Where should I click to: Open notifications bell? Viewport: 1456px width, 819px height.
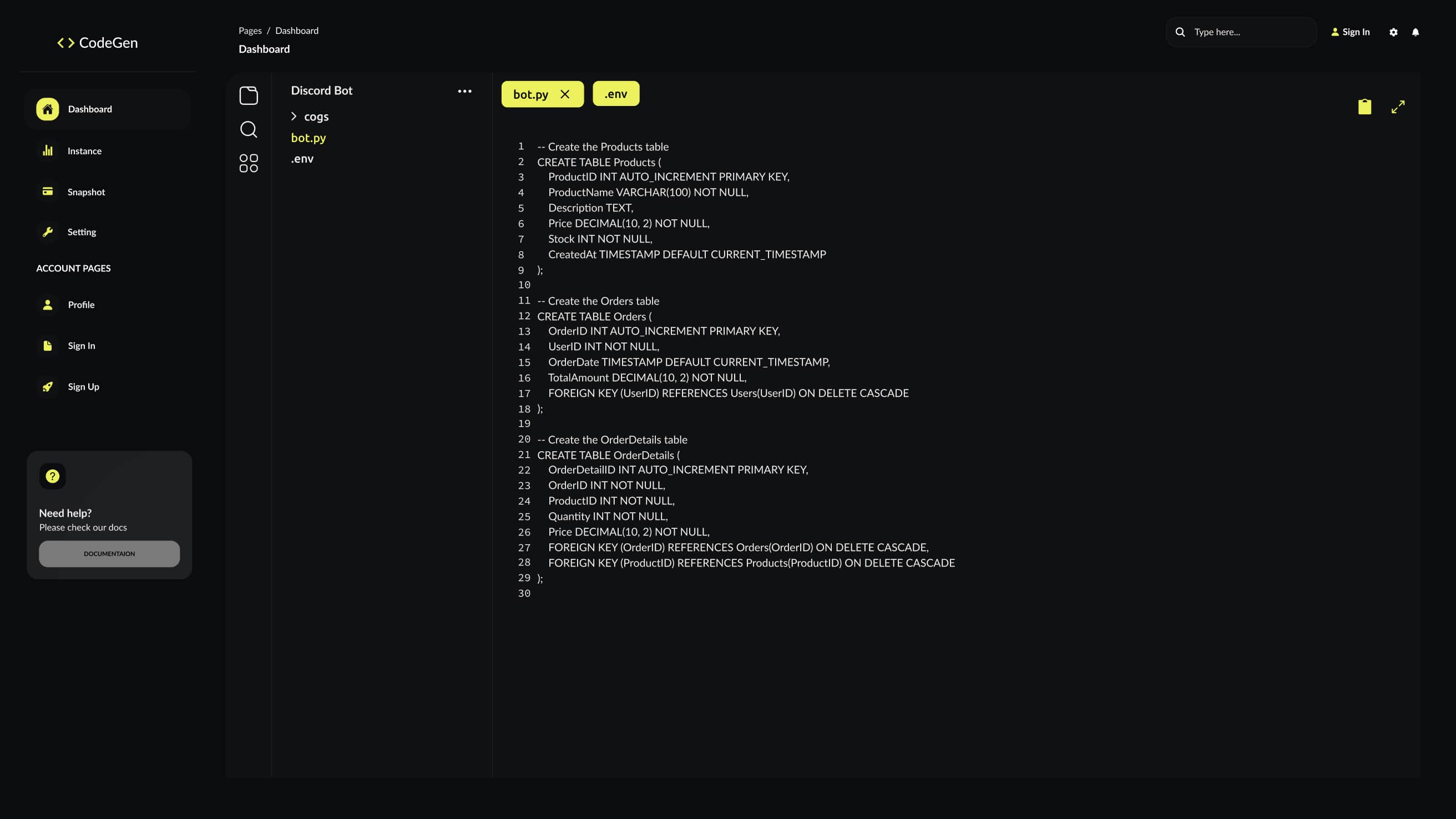(1415, 32)
